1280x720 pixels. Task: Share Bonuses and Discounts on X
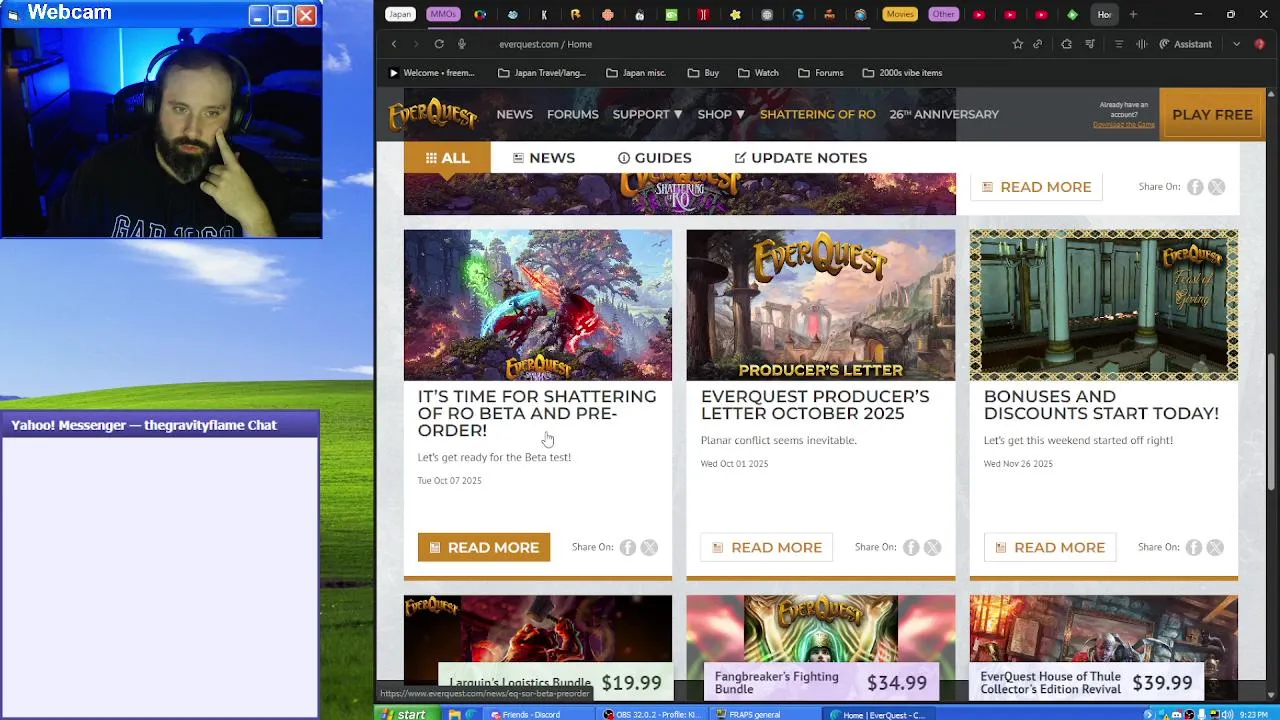pos(1216,547)
